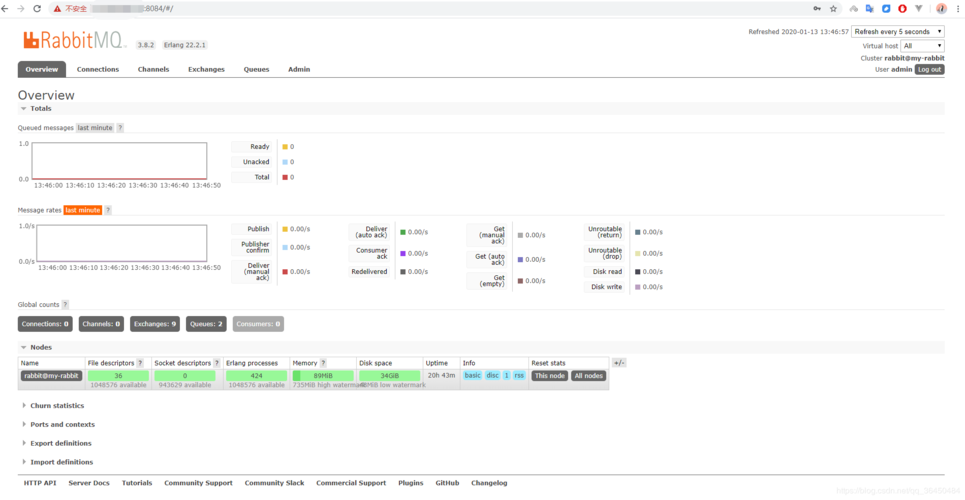Screen dimensions: 965x500
Task: Click the Exchanges: 9 count button
Action: (155, 323)
